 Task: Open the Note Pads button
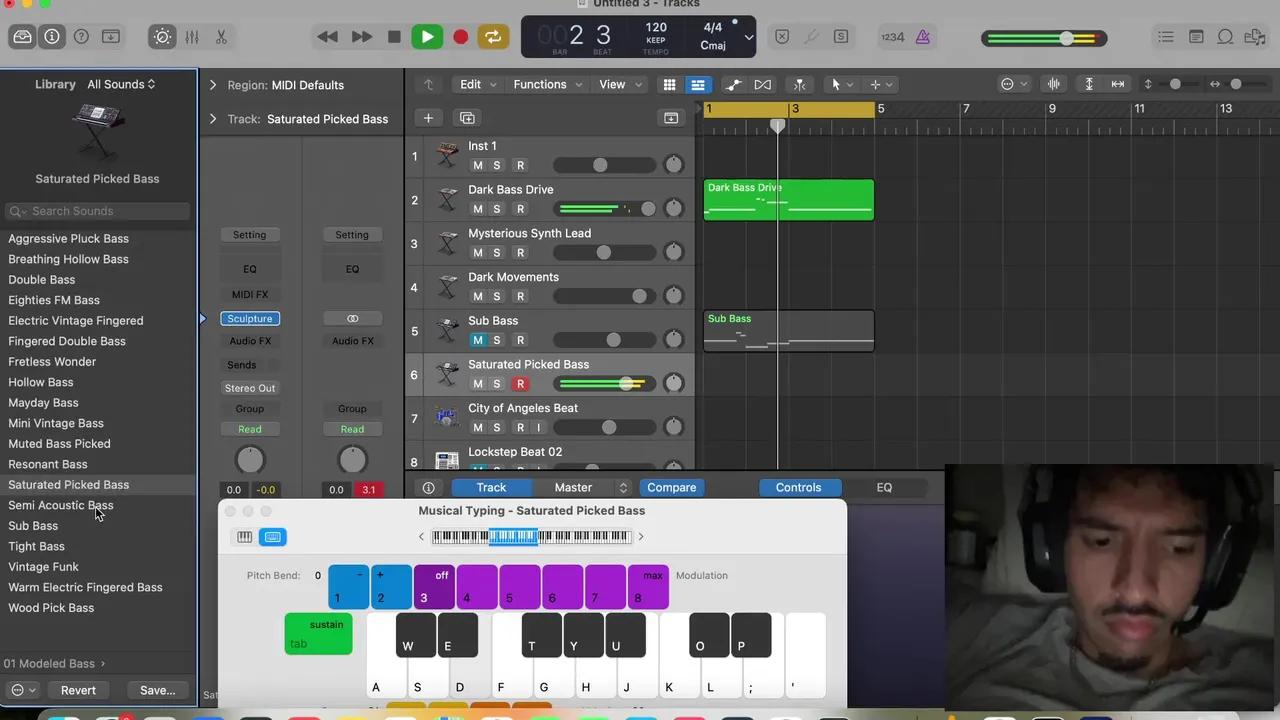1196,37
